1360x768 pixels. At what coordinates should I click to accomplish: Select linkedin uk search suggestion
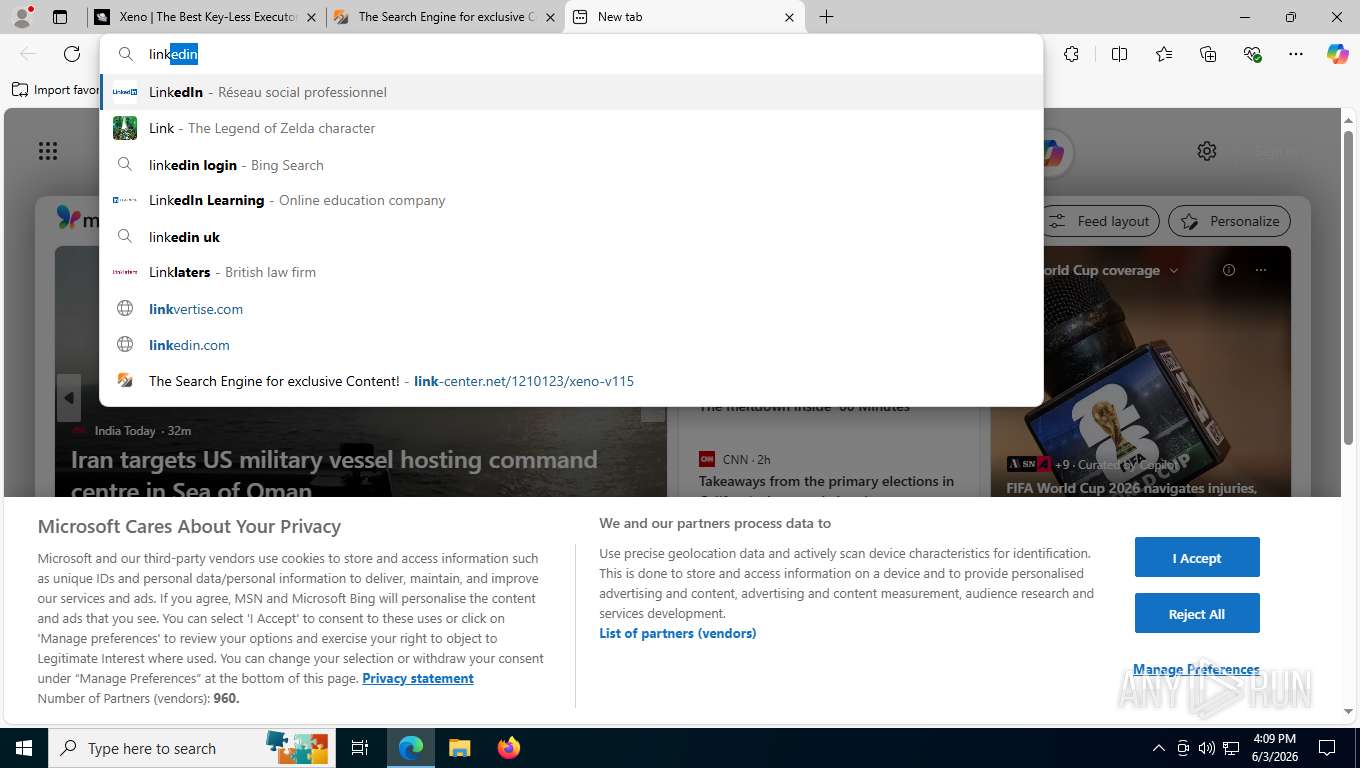pos(571,237)
